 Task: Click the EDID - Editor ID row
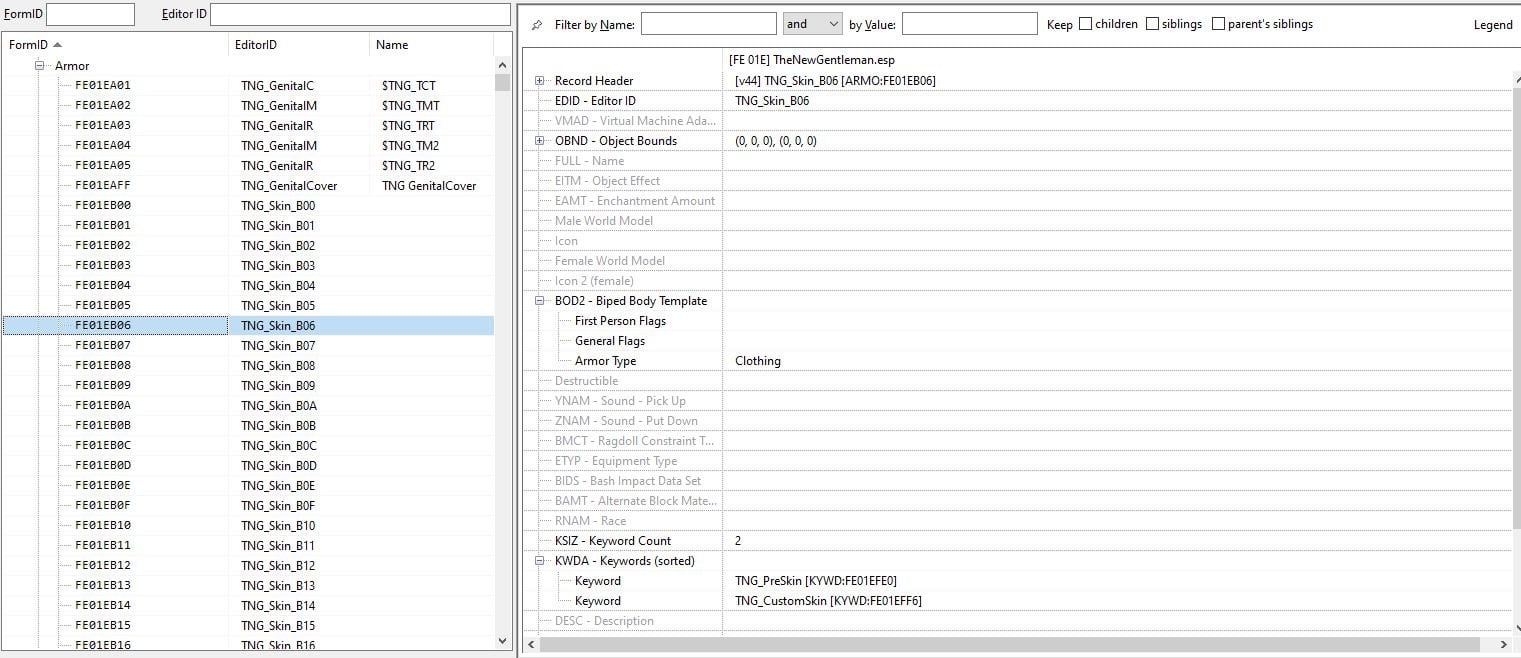point(1017,101)
